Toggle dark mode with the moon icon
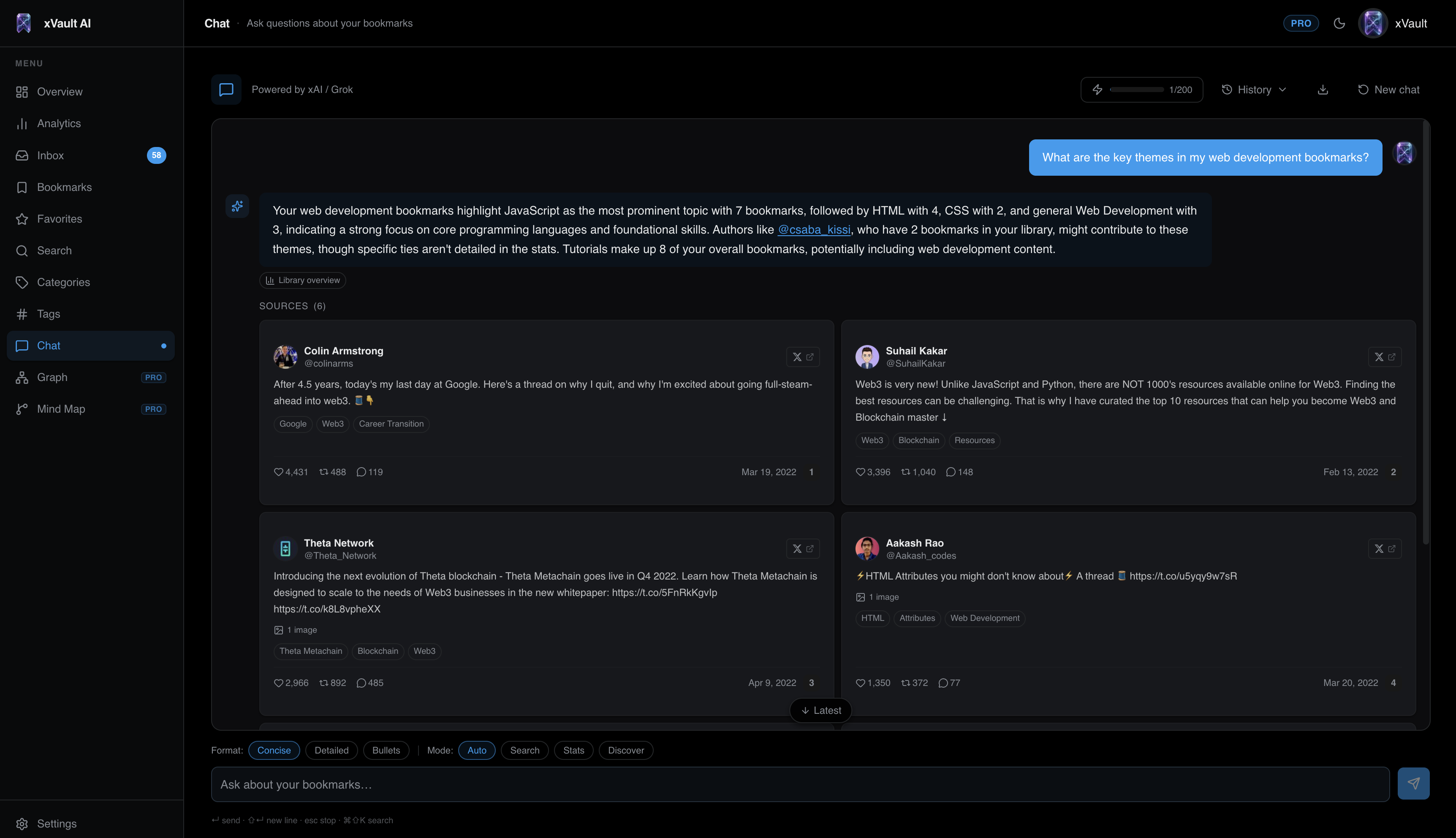Viewport: 1456px width, 838px height. (x=1339, y=23)
